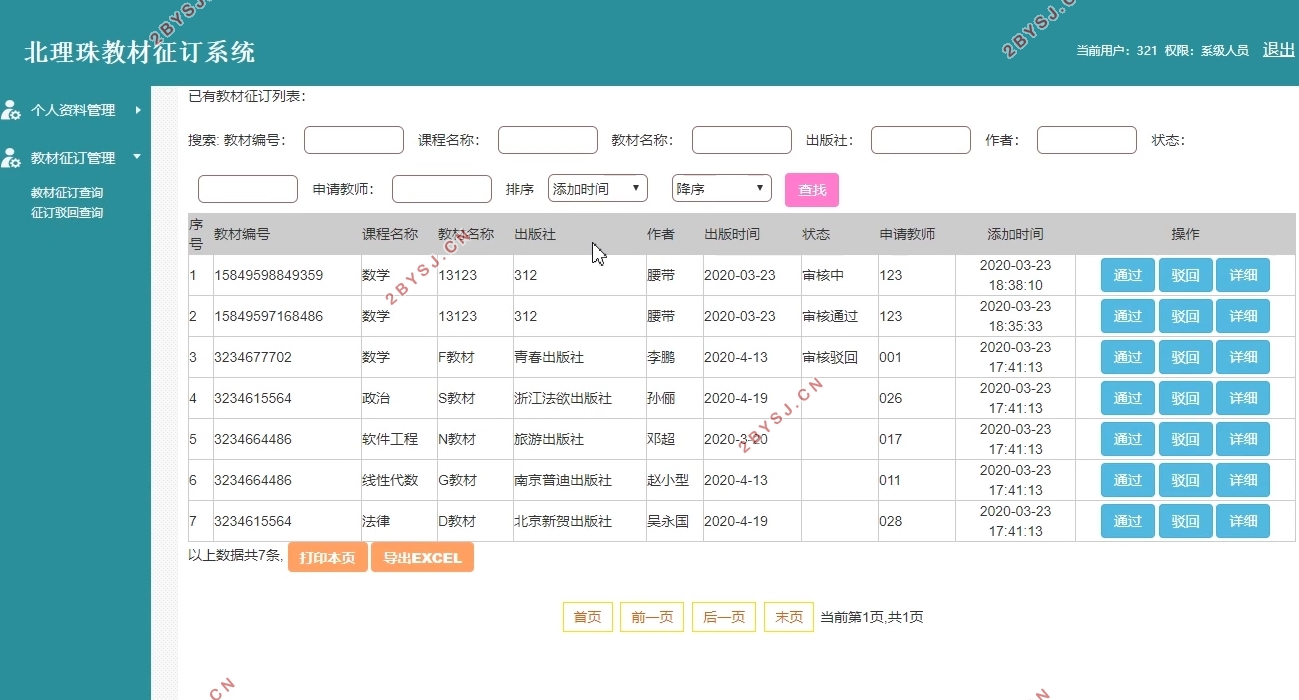
Task: Approve F教材 row with 通过
Action: tap(1128, 357)
